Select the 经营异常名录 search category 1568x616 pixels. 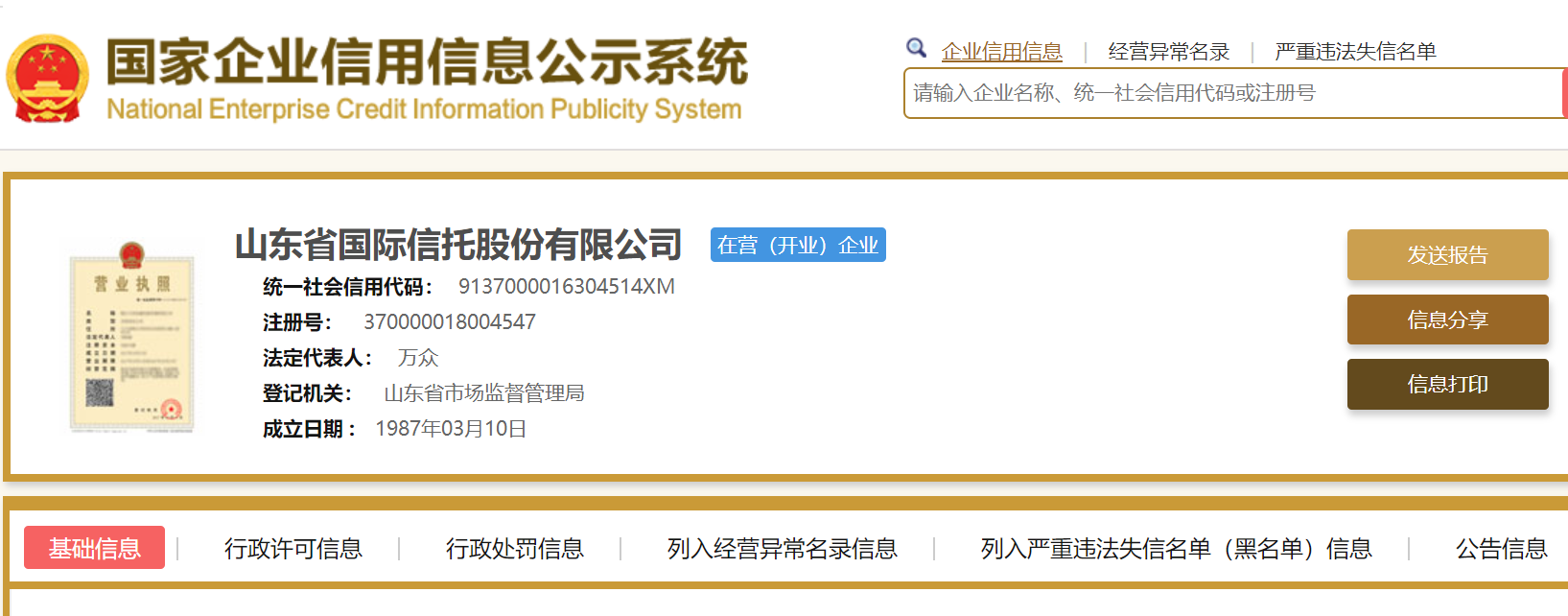pos(1169,52)
